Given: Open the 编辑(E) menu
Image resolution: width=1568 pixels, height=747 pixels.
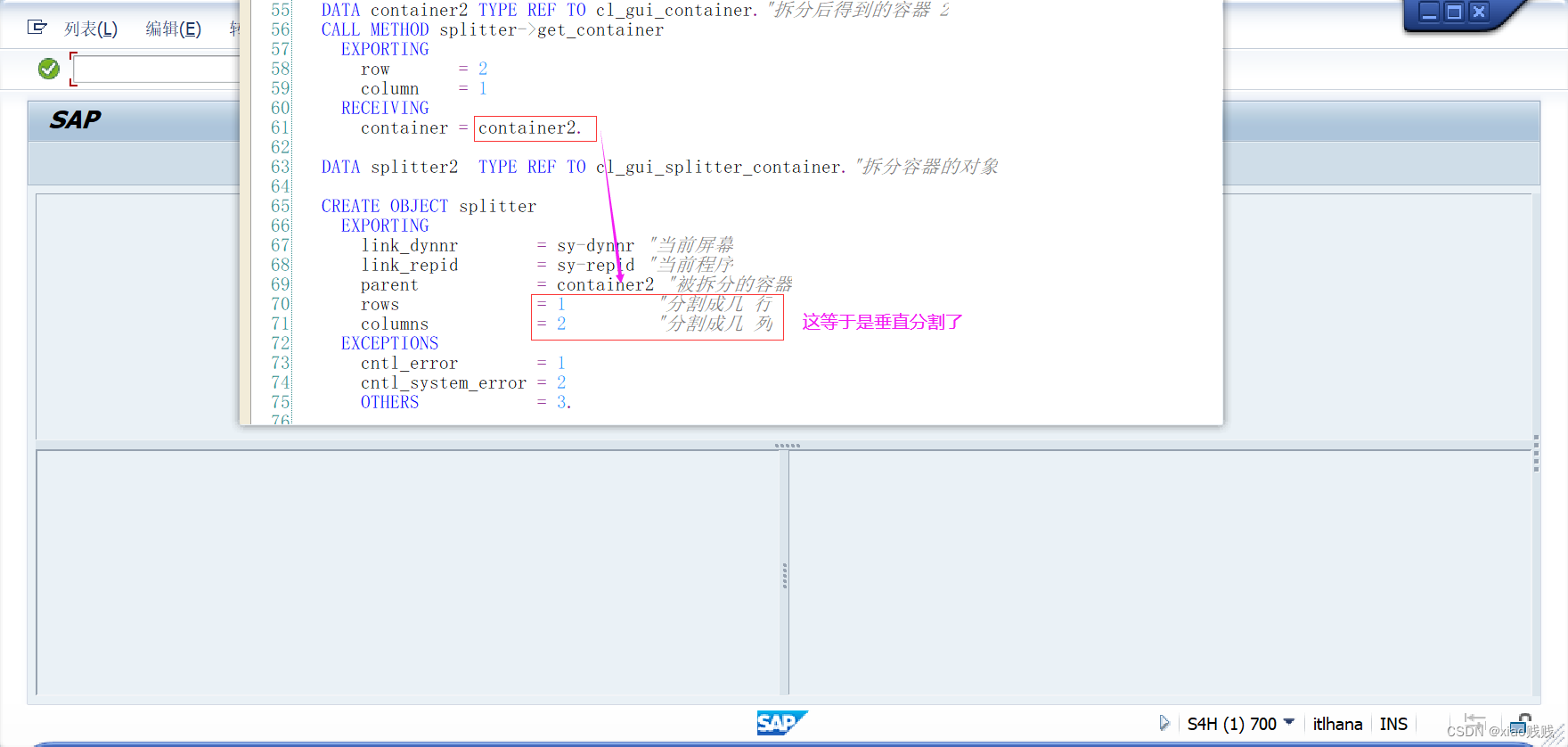Looking at the screenshot, I should (x=173, y=29).
